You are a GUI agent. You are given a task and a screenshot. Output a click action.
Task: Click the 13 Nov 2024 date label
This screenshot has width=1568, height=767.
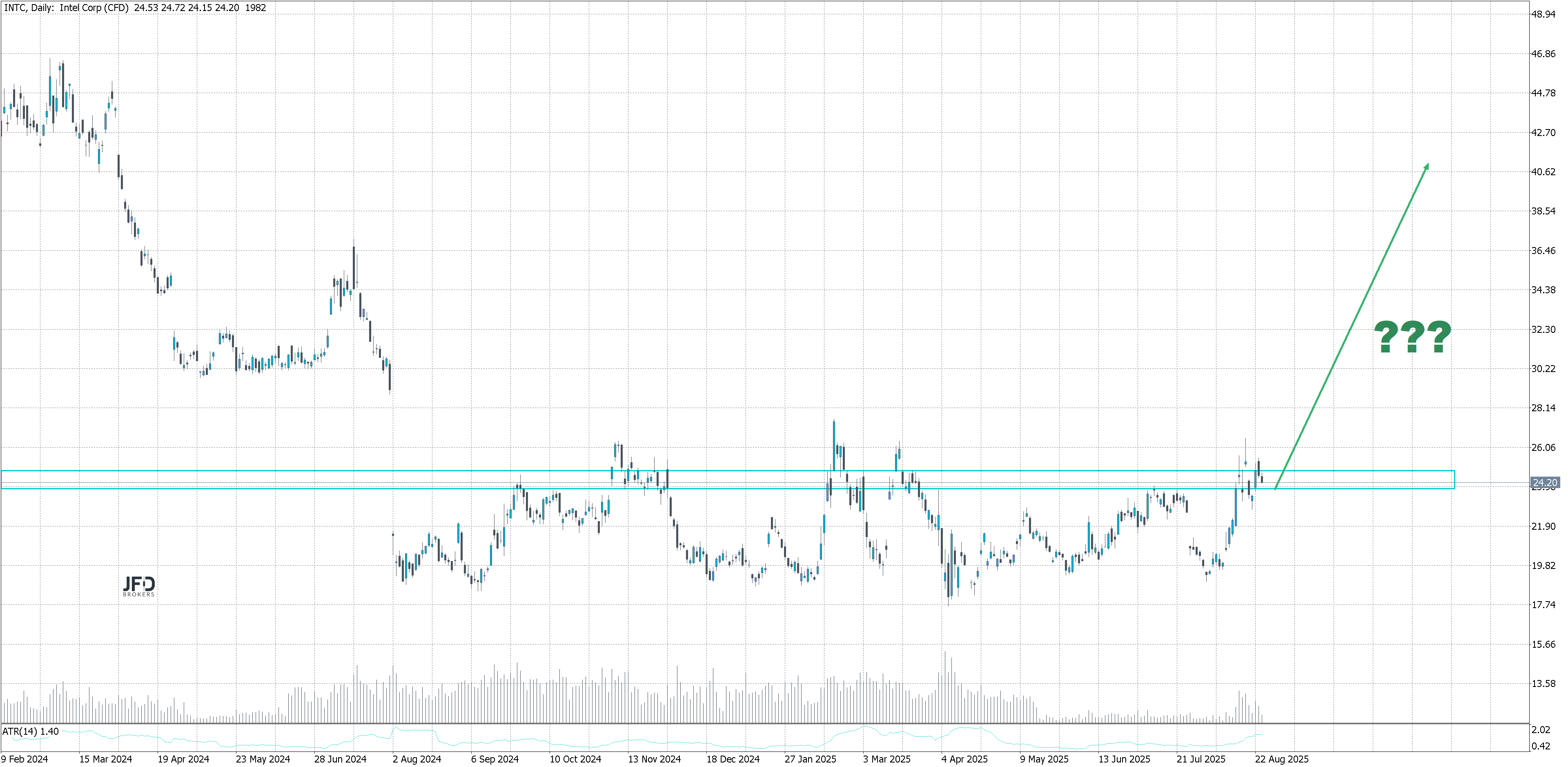pos(654,759)
